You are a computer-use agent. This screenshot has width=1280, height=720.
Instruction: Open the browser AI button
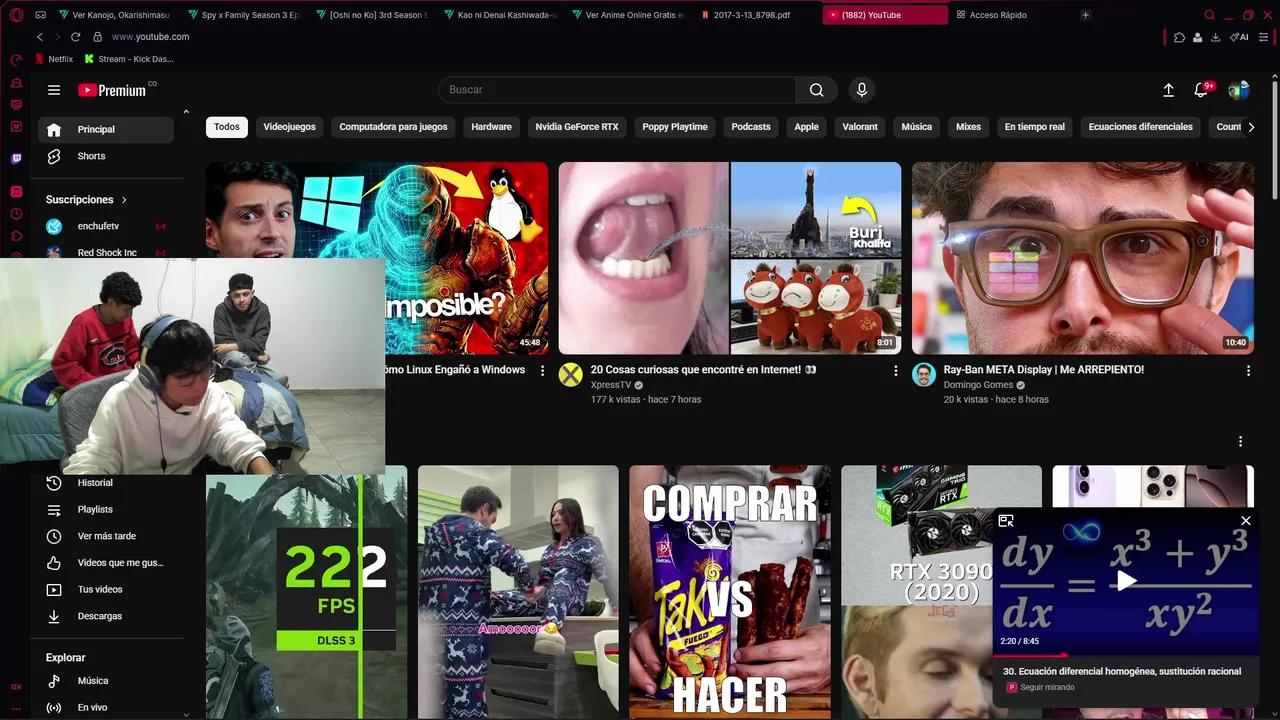pos(1239,37)
